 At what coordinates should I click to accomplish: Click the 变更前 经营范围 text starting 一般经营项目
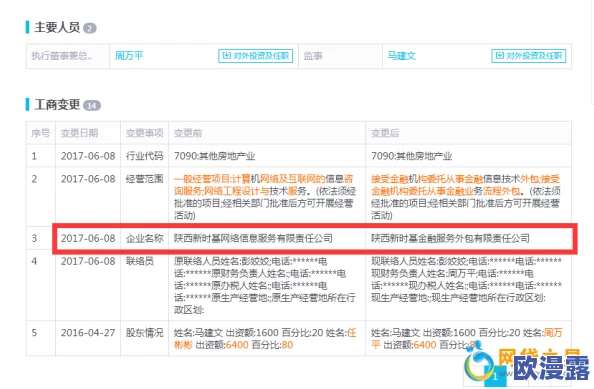[x=265, y=197]
